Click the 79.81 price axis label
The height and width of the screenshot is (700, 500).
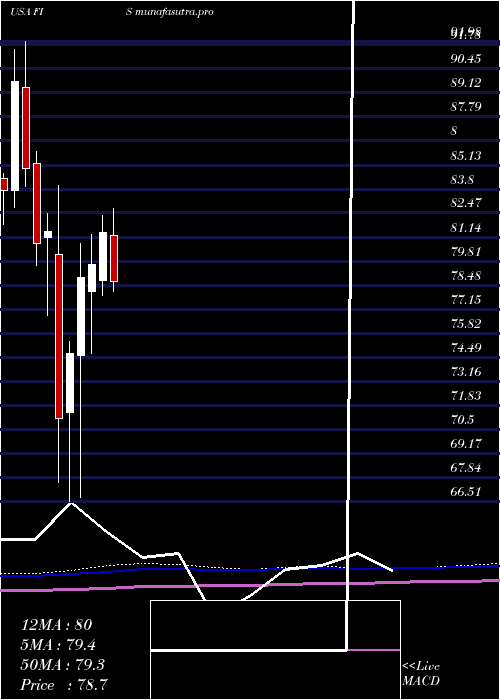coord(466,252)
